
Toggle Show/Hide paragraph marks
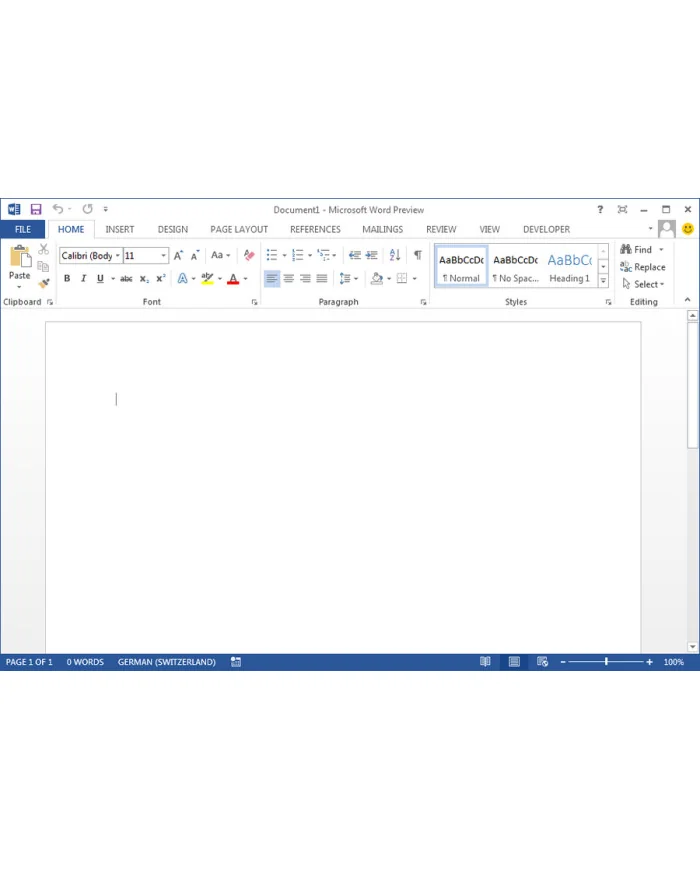coord(418,255)
